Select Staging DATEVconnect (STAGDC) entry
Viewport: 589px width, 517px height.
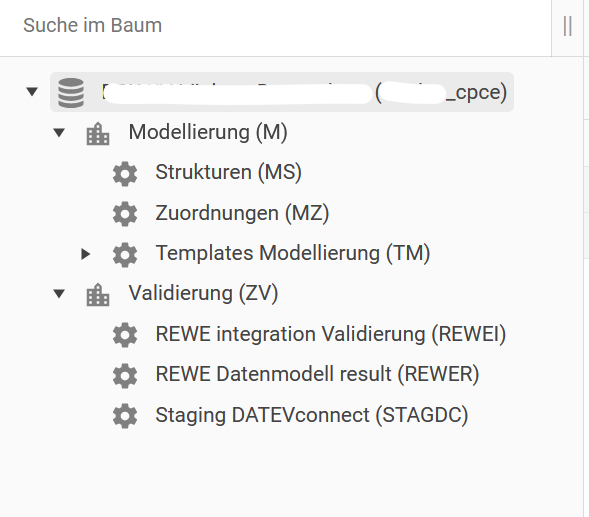coord(312,416)
